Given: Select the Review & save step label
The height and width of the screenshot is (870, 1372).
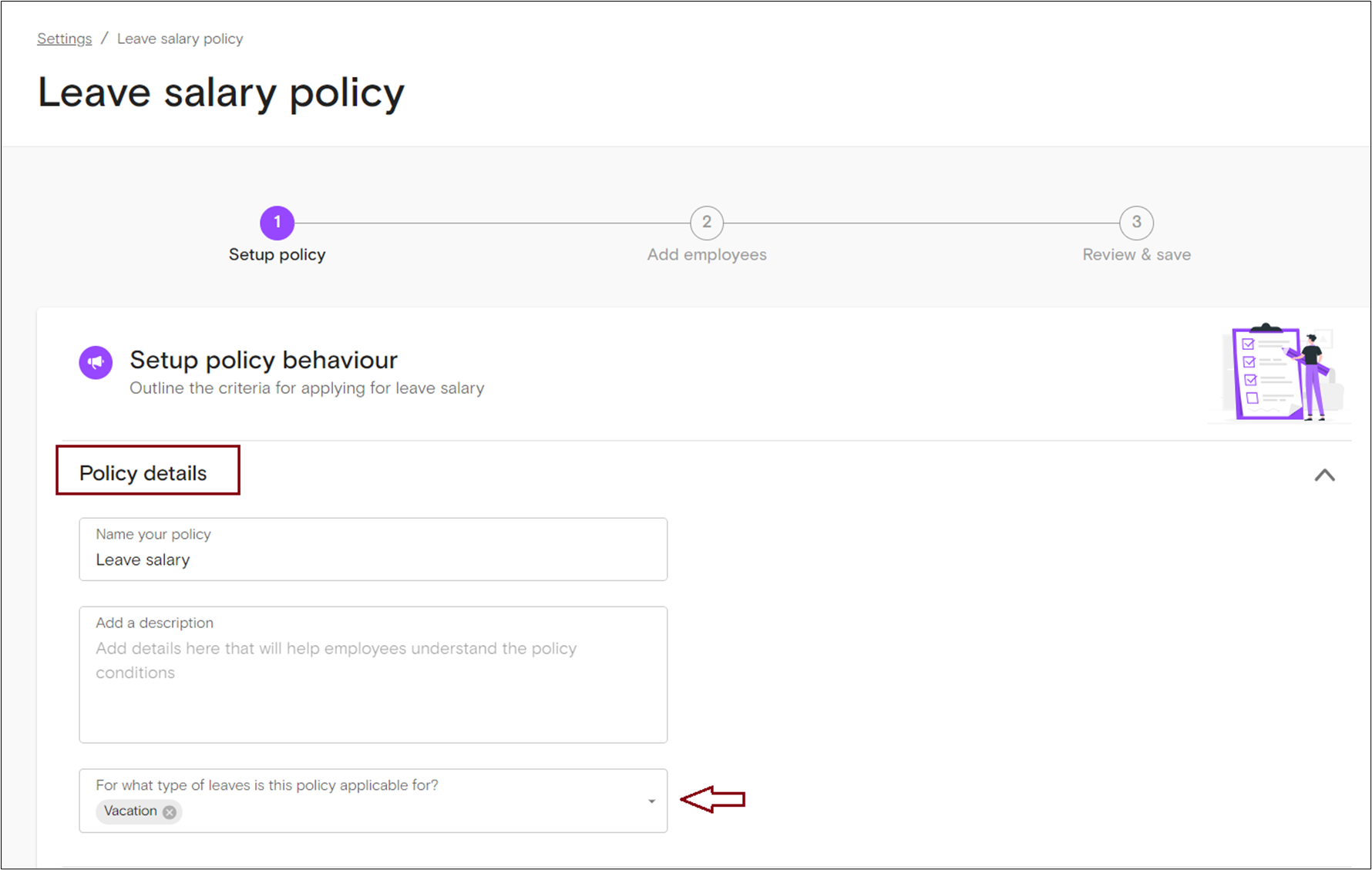Looking at the screenshot, I should 1136,255.
